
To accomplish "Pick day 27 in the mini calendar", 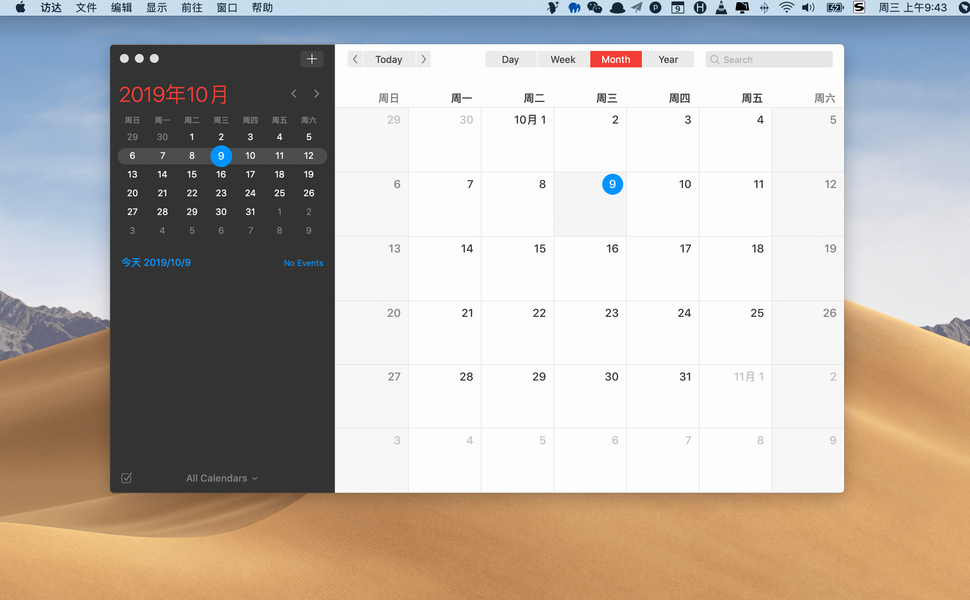I will (x=132, y=212).
